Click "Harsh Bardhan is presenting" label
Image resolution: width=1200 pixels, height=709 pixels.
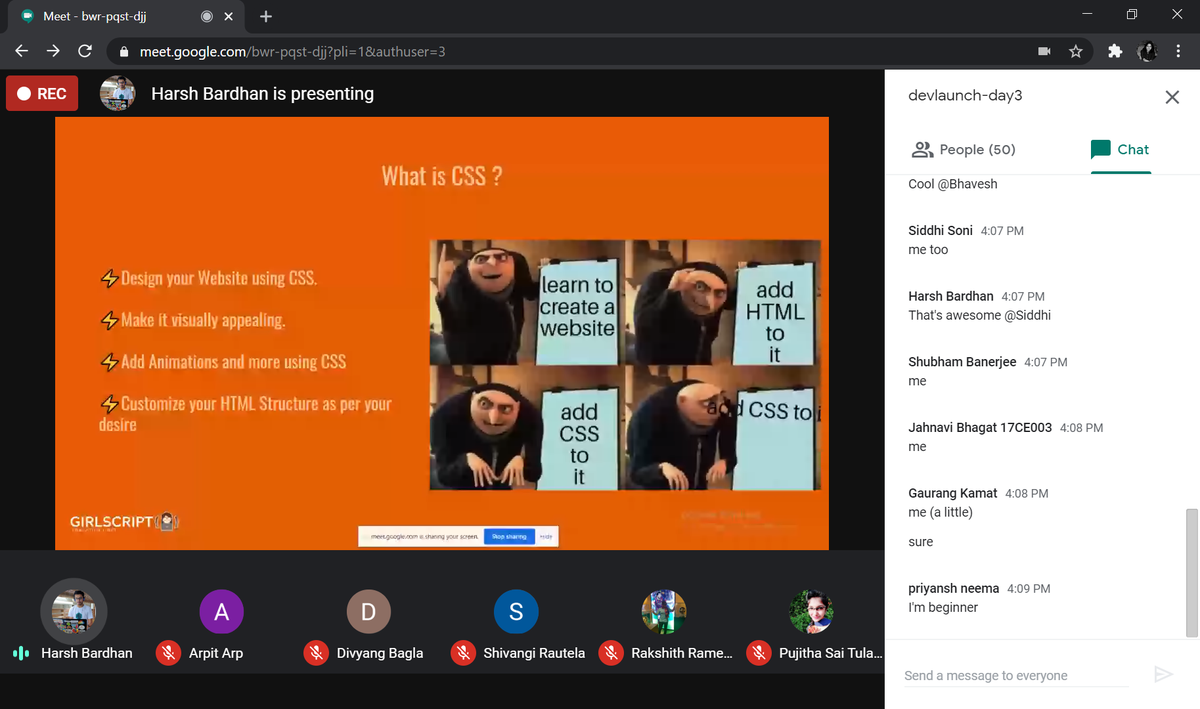tap(262, 94)
